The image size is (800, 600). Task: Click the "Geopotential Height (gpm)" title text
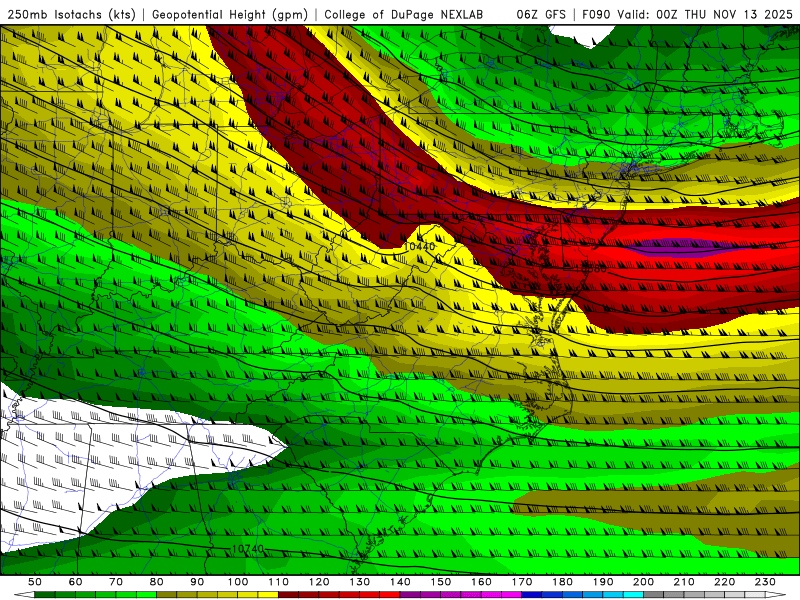(x=230, y=14)
